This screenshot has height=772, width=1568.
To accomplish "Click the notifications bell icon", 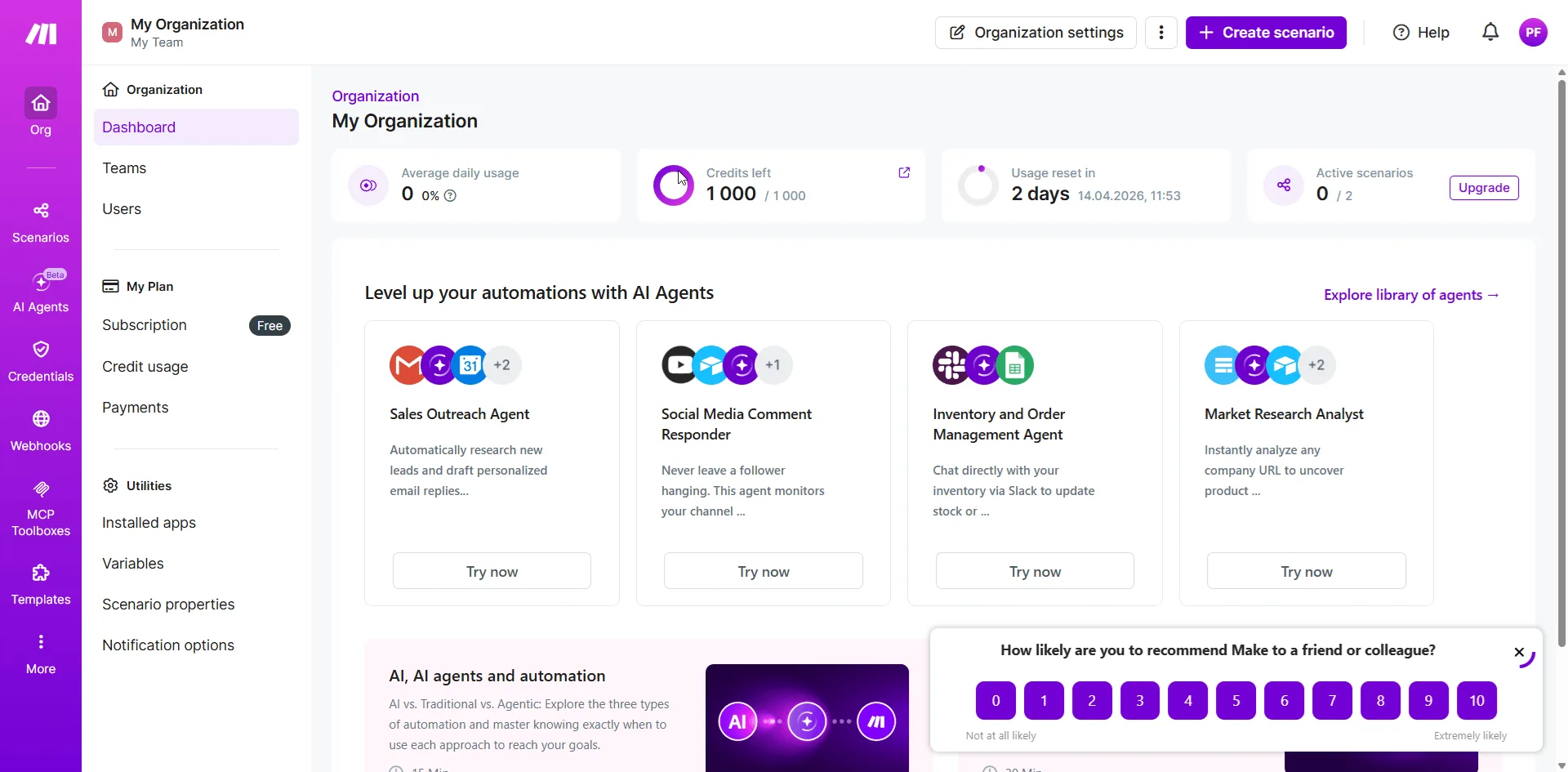I will 1490,33.
